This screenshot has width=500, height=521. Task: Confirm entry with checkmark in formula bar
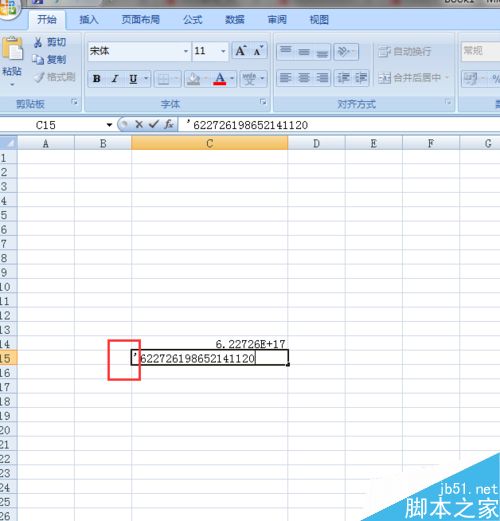tap(154, 125)
